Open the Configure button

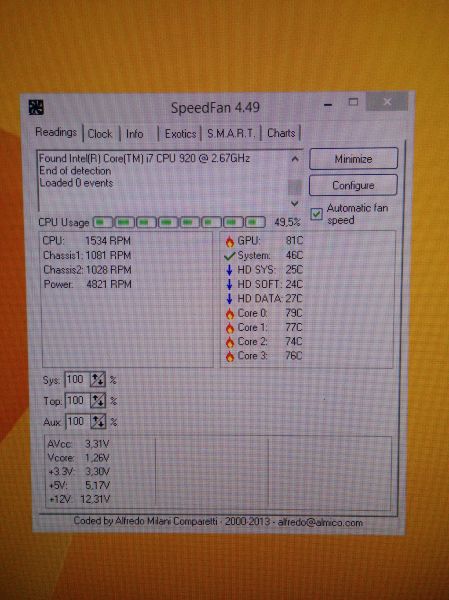click(353, 186)
